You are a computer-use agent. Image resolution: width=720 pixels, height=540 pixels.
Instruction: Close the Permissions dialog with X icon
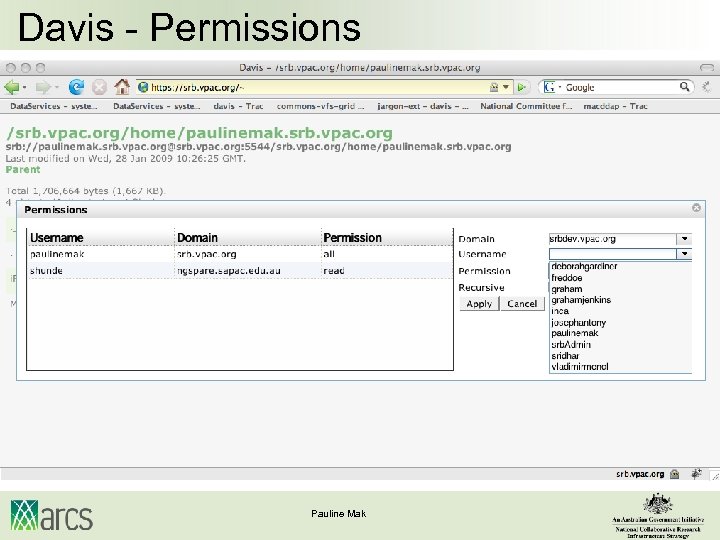(696, 208)
